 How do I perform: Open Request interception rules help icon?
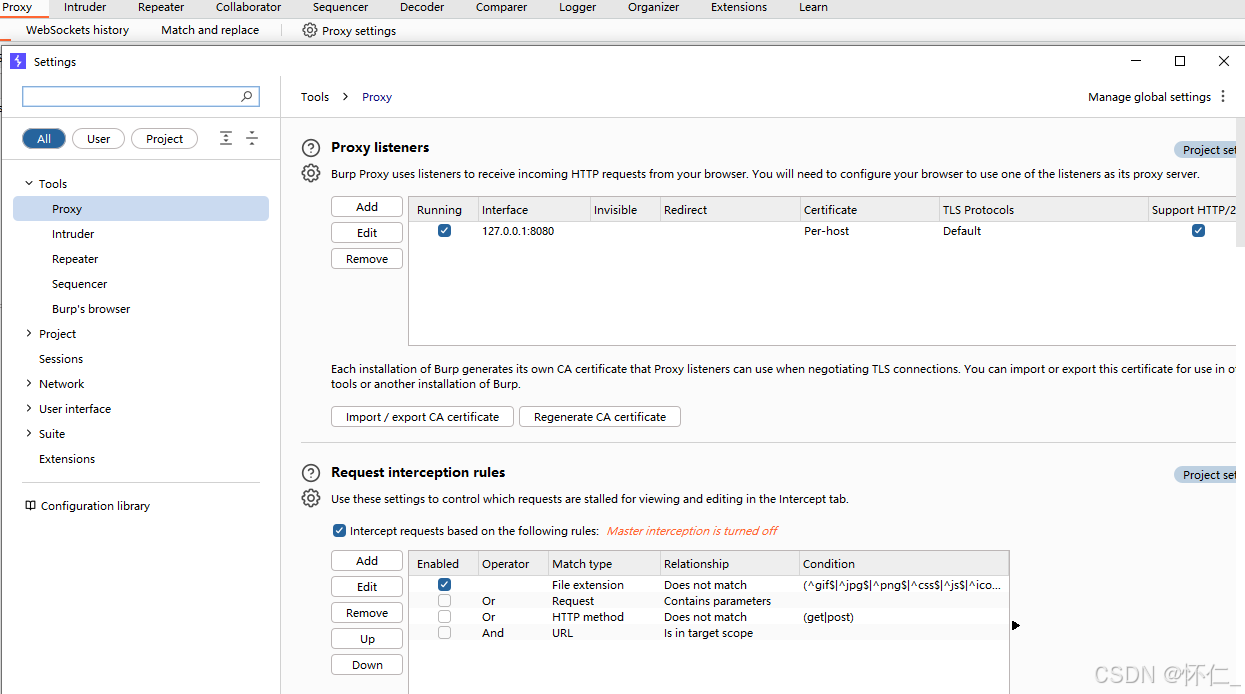[x=311, y=473]
